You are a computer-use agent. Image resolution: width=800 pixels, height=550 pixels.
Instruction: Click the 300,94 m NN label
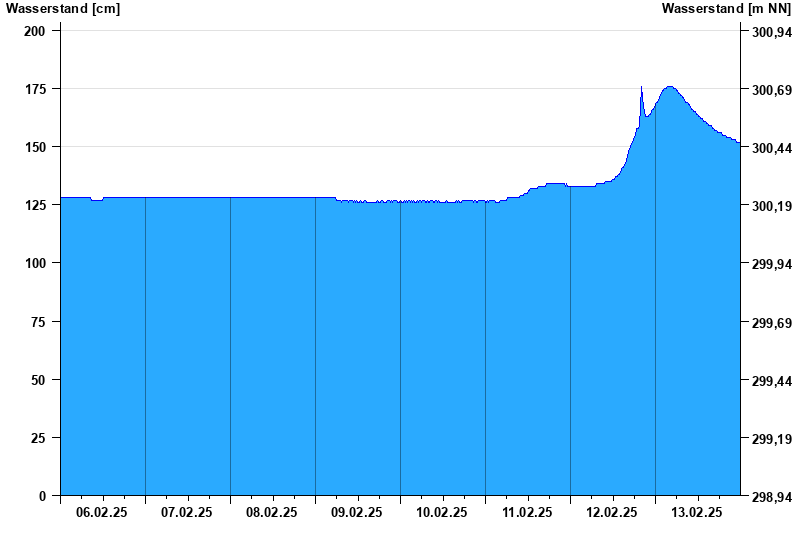(x=772, y=32)
